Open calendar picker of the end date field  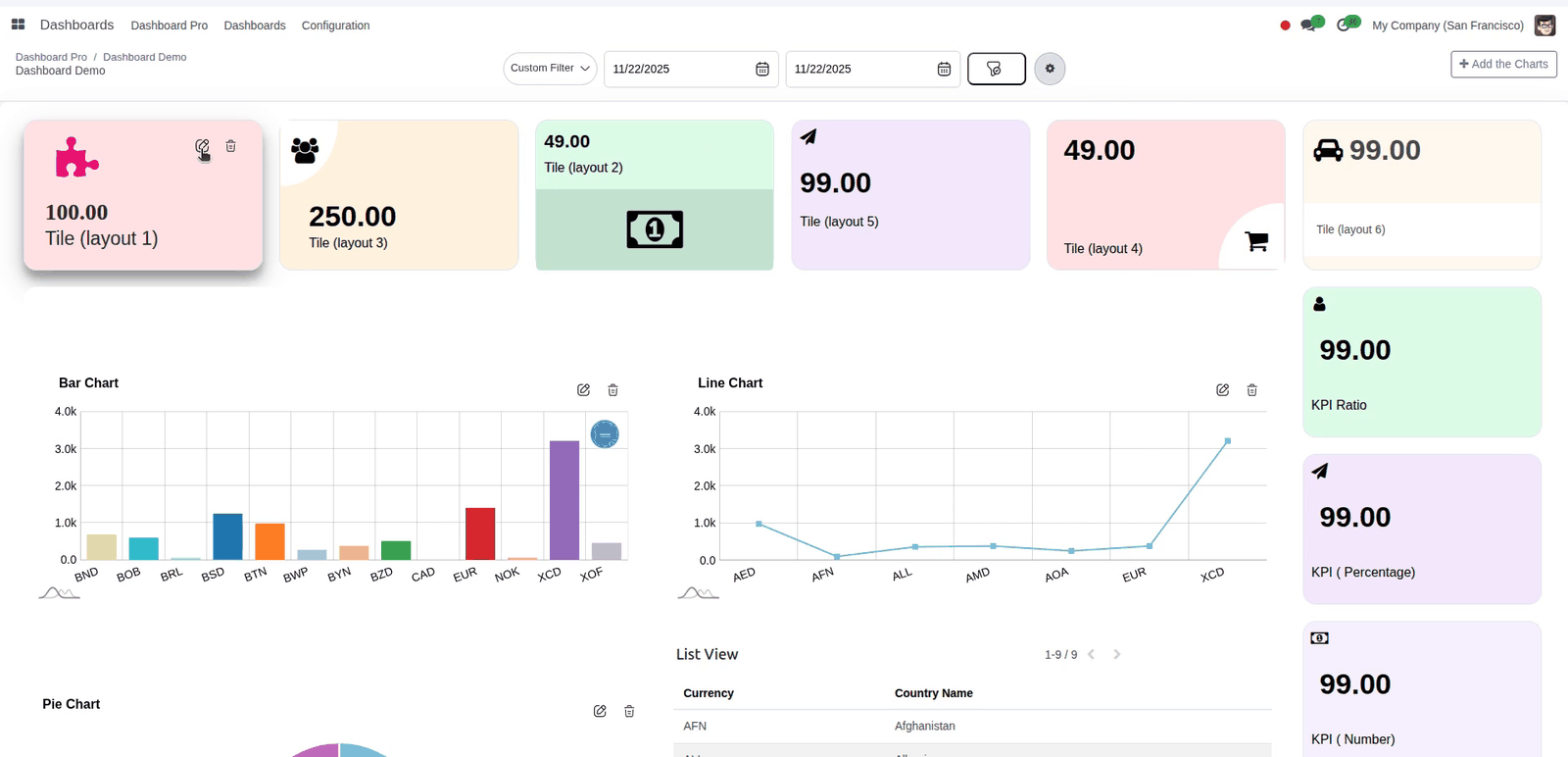[x=944, y=69]
